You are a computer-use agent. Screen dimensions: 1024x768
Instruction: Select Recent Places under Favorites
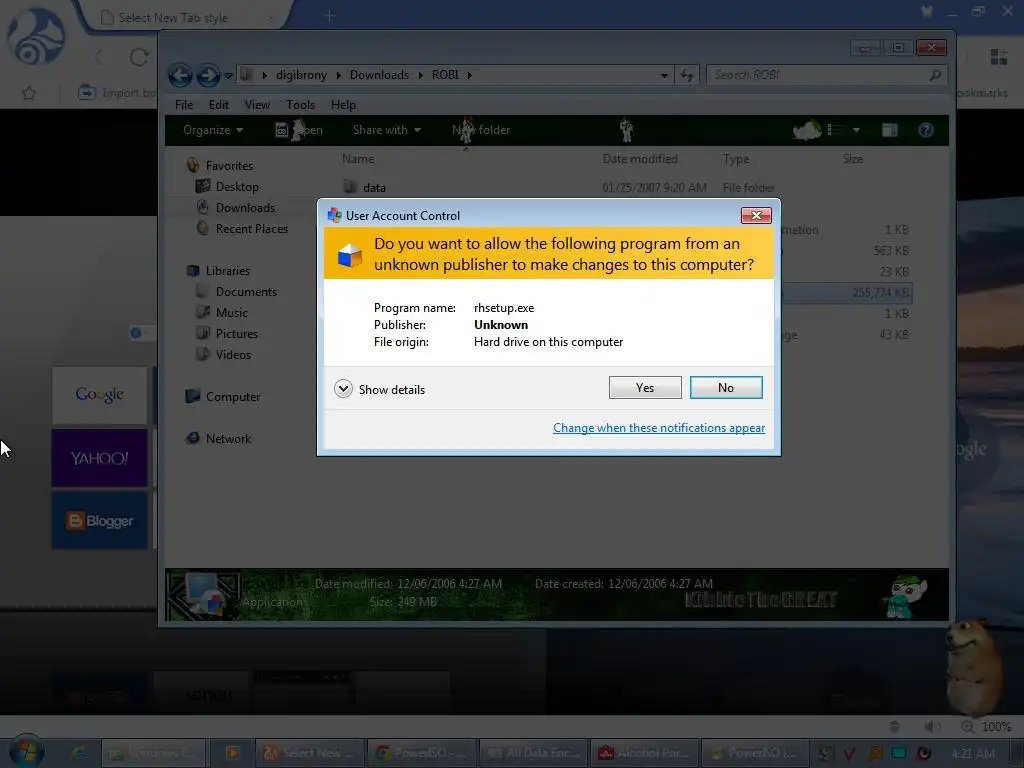(242, 229)
